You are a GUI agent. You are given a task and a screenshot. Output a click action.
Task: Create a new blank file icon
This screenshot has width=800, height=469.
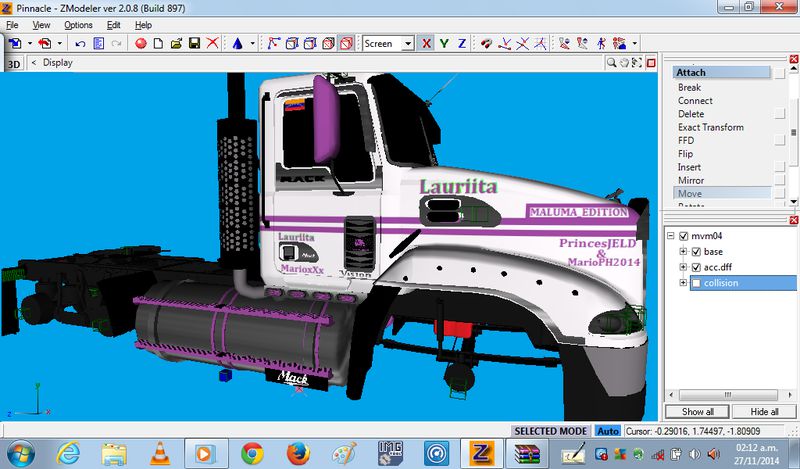coord(158,44)
